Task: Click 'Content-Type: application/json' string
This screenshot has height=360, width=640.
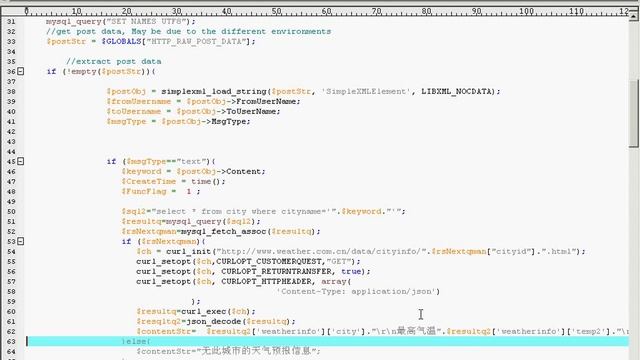Action: tap(358, 291)
